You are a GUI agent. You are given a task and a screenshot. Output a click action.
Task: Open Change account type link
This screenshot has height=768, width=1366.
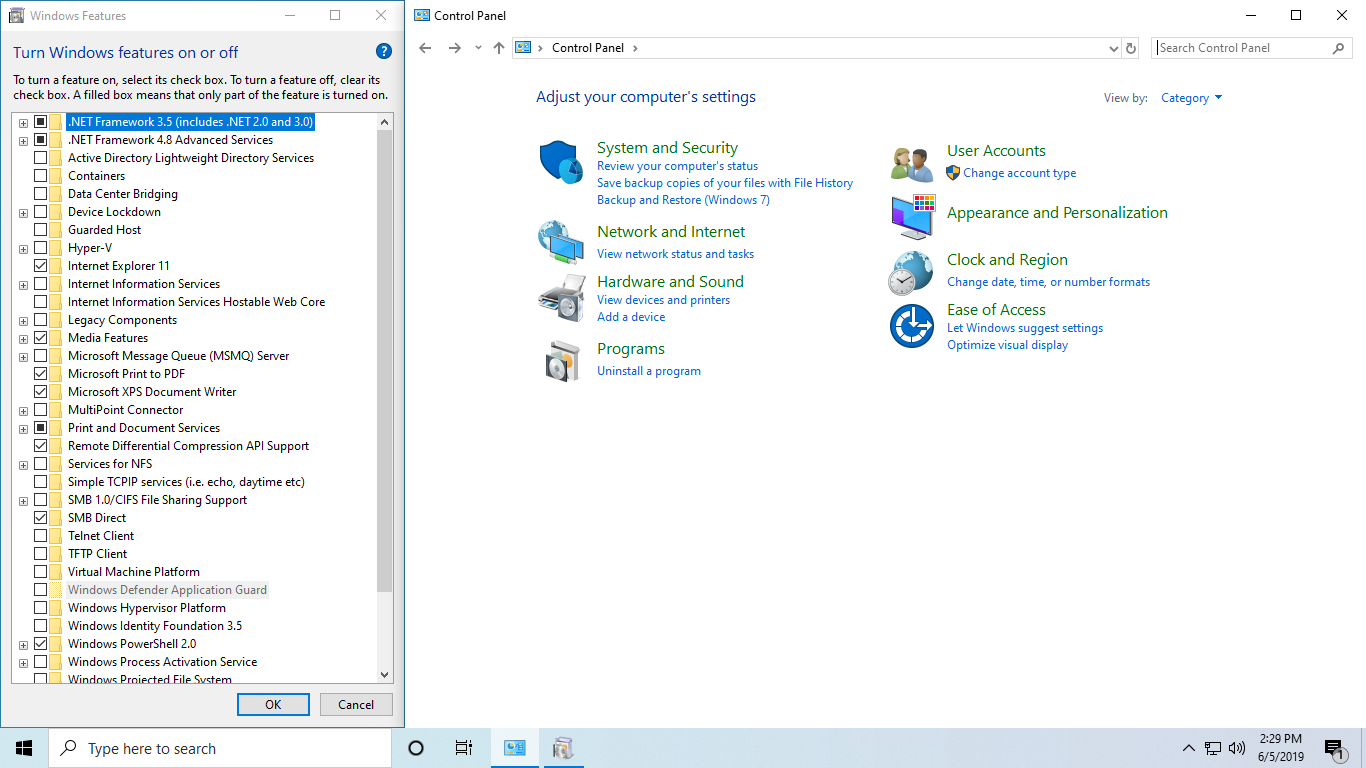coord(1020,173)
